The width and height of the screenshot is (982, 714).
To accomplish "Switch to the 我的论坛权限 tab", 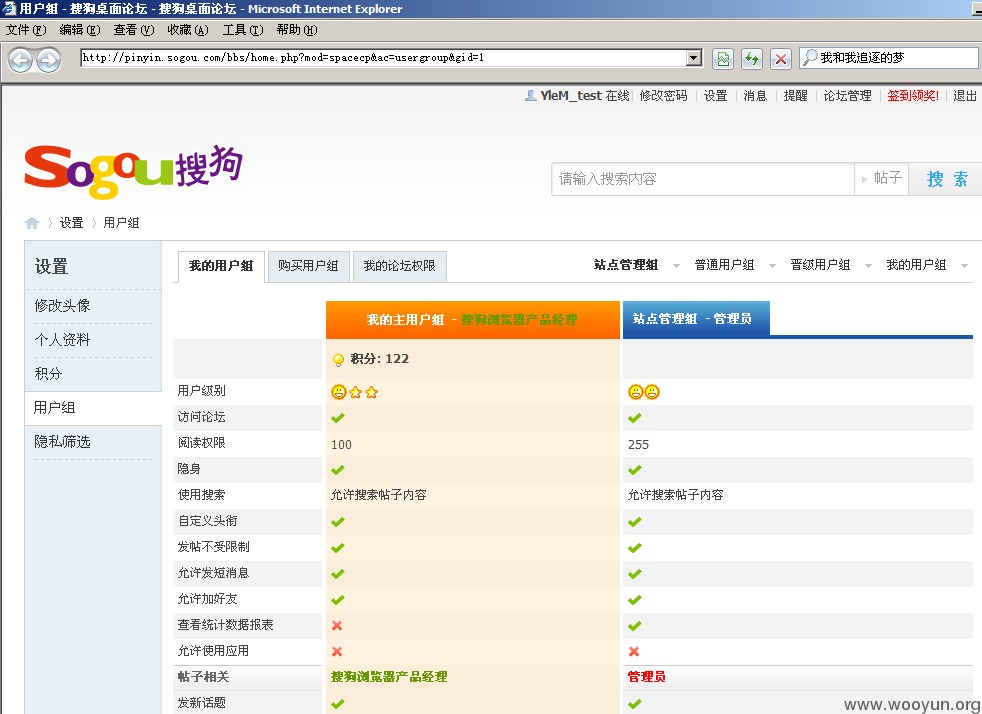I will point(400,266).
